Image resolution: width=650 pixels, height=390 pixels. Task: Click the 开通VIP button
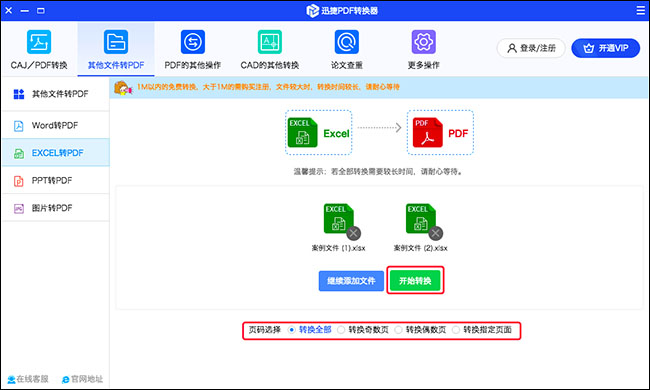click(606, 48)
